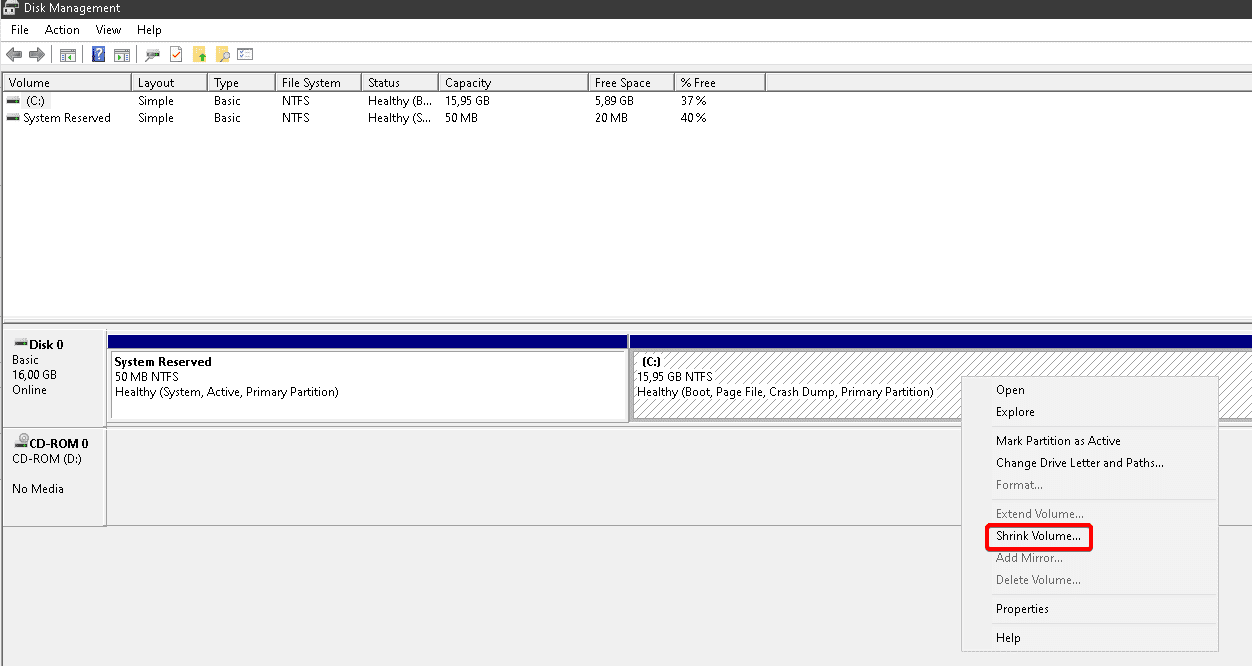Click the Healthy (S... status cell
Image resolution: width=1252 pixels, height=666 pixels.
point(400,118)
